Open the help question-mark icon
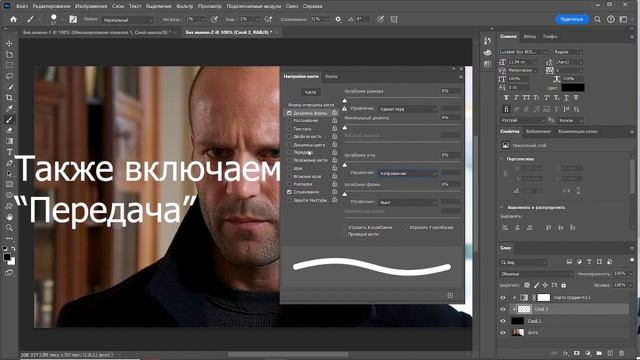Image resolution: width=640 pixels, height=360 pixels. click(x=611, y=19)
